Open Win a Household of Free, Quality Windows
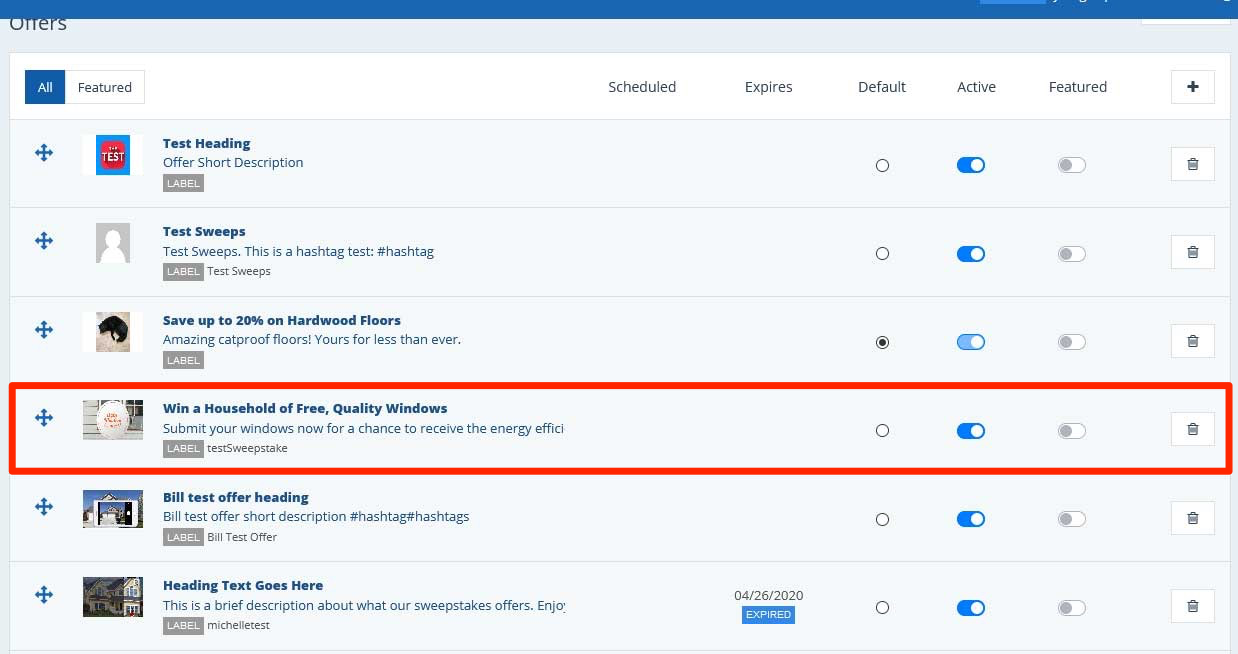The height and width of the screenshot is (654, 1238). (x=305, y=408)
